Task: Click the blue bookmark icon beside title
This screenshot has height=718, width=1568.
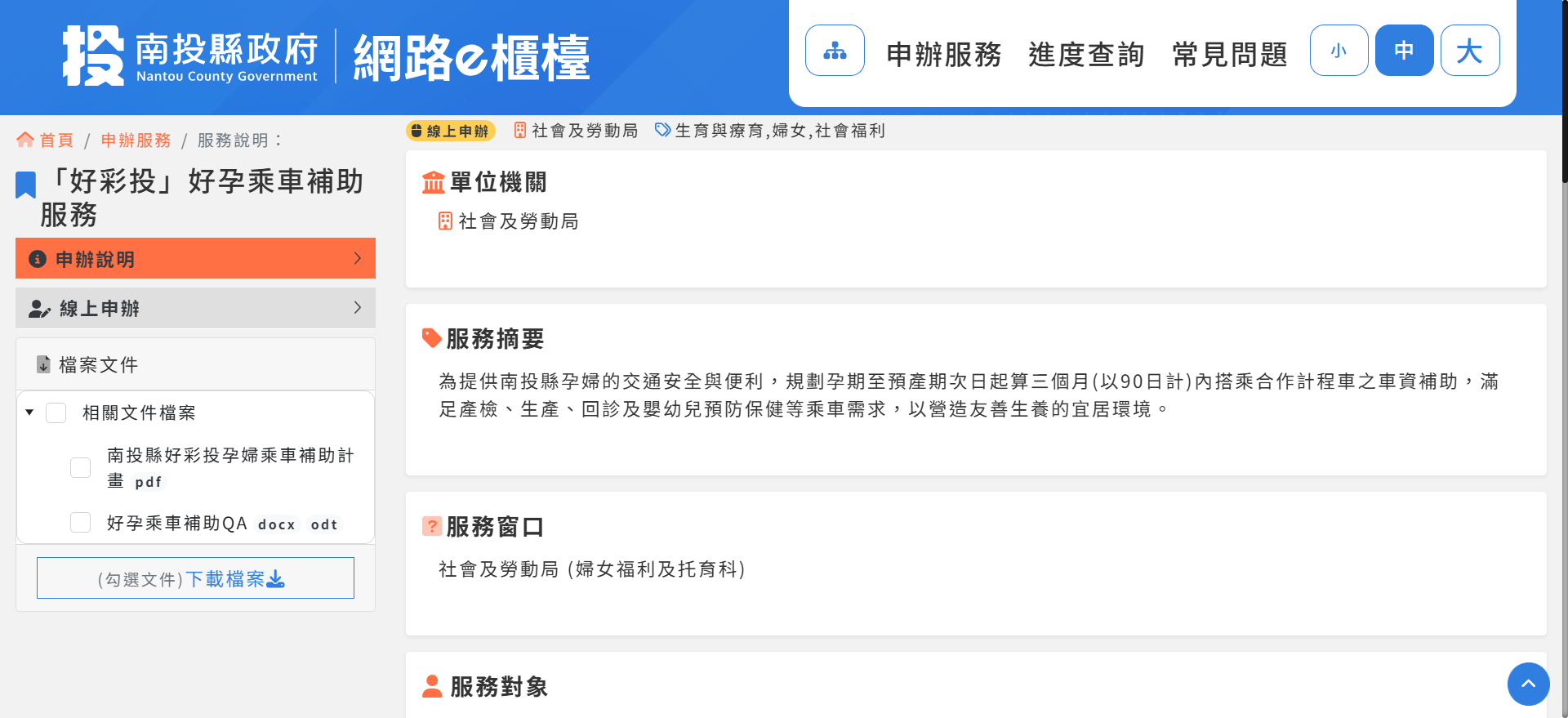Action: click(x=26, y=185)
